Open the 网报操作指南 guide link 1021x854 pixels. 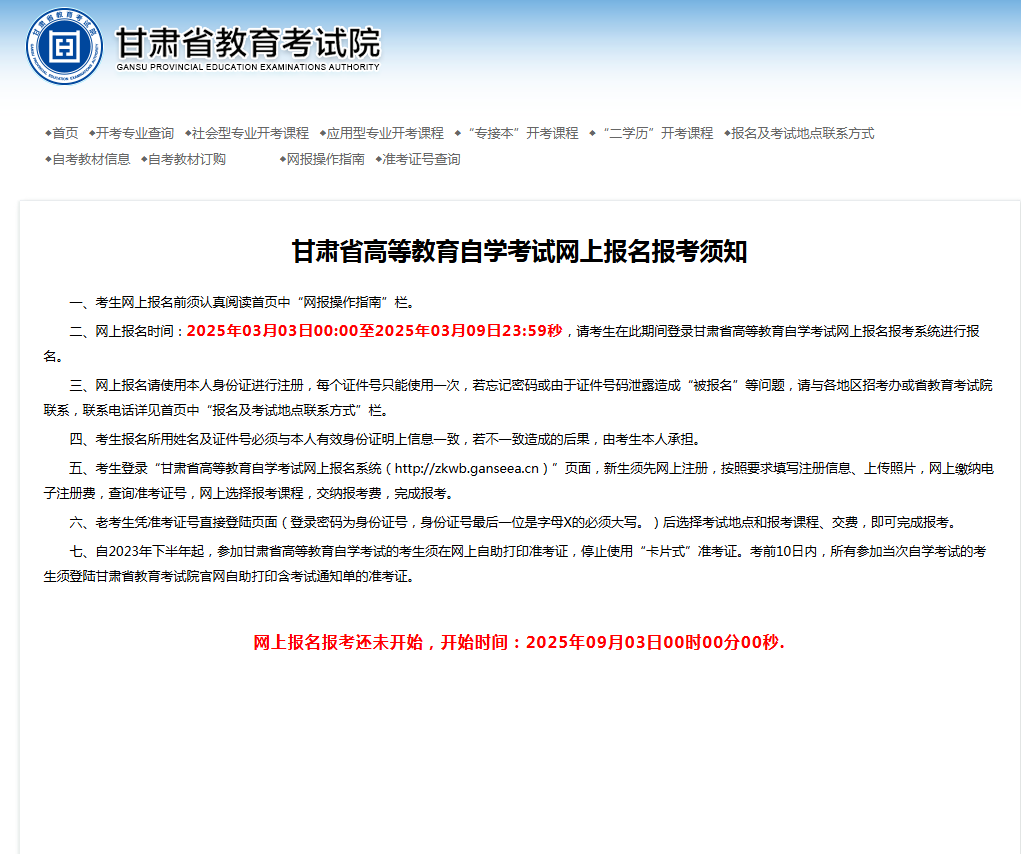click(x=325, y=159)
